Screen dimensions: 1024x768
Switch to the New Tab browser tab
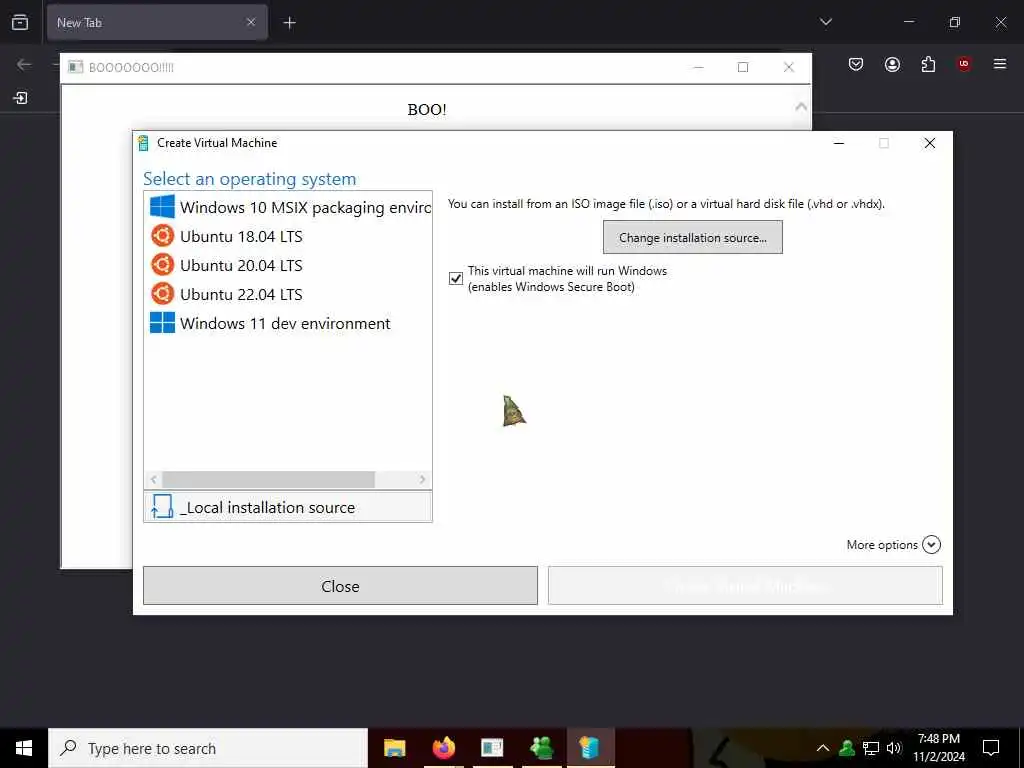pyautogui.click(x=157, y=22)
